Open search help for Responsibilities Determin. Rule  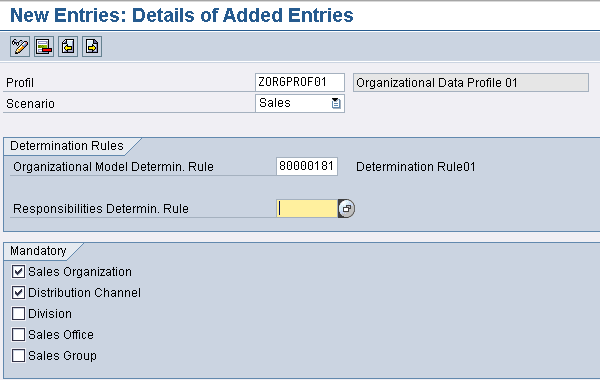346,209
